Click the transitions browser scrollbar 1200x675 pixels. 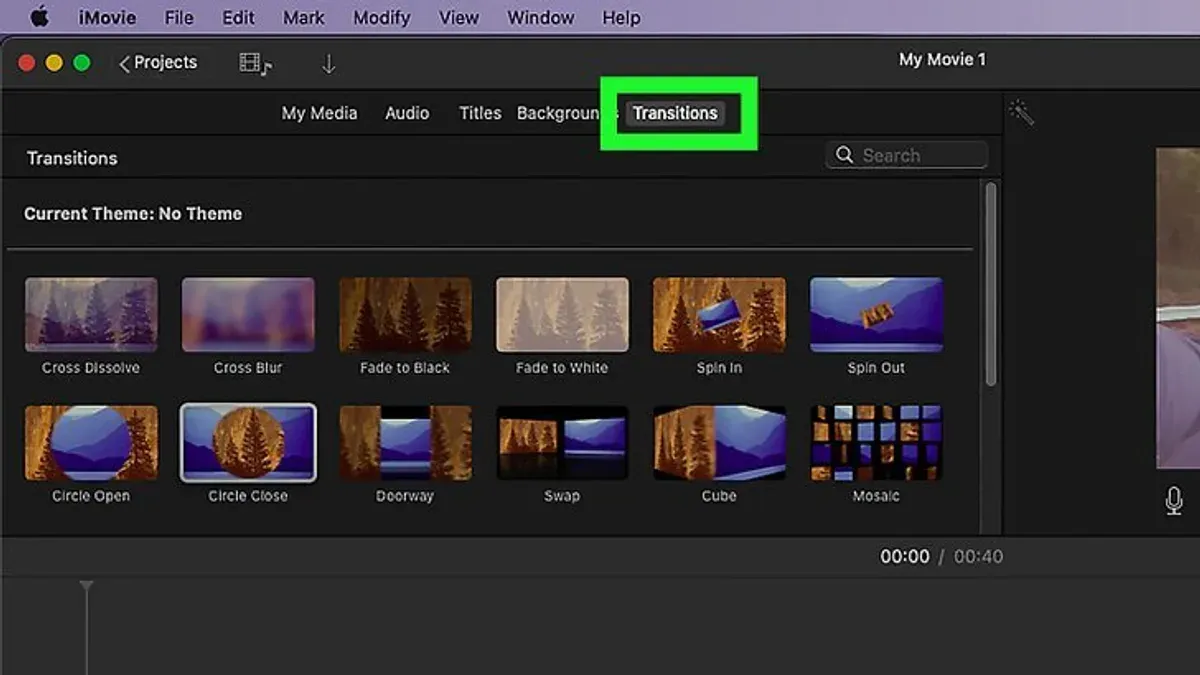[991, 284]
